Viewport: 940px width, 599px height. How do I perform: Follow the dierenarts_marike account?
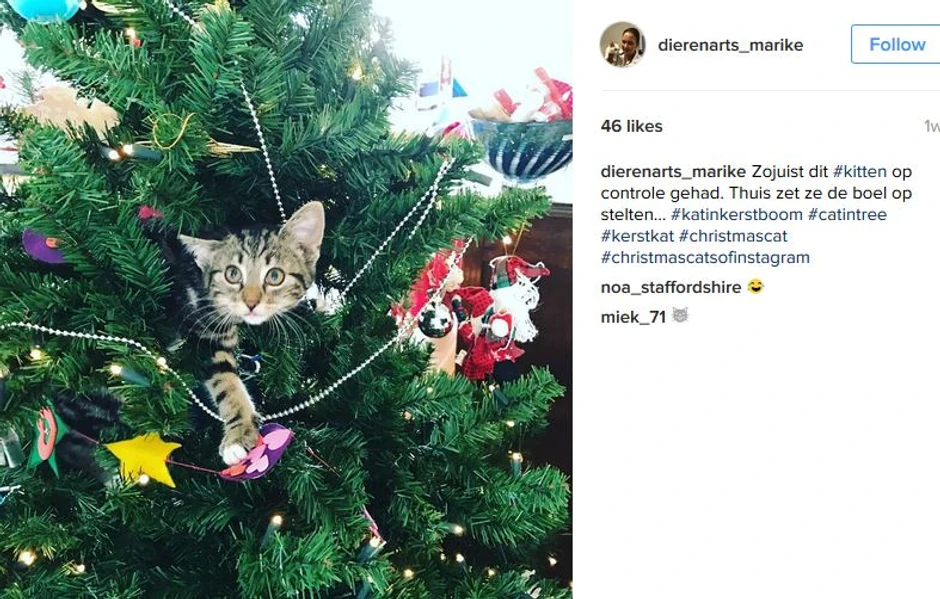(x=896, y=45)
